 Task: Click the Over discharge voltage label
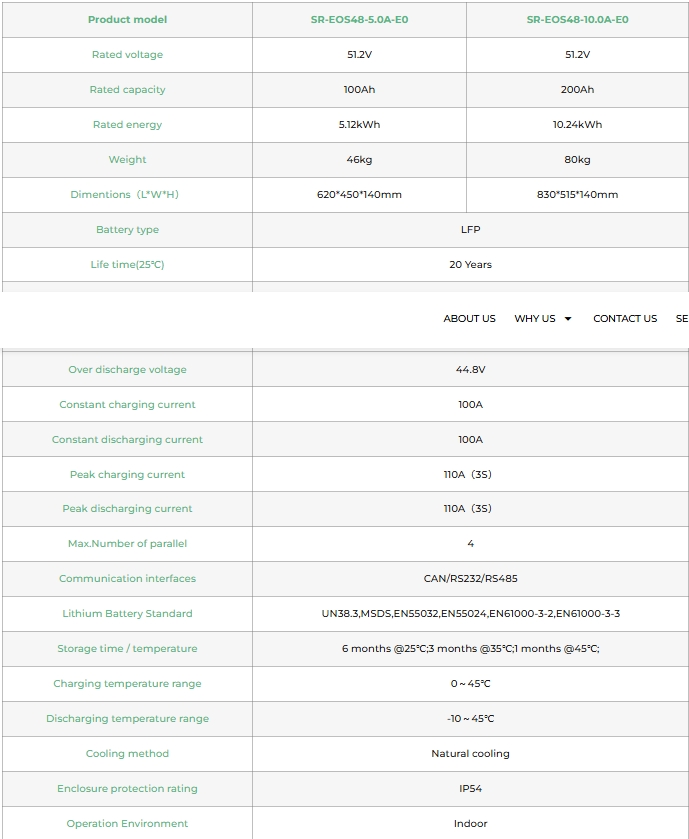[127, 370]
